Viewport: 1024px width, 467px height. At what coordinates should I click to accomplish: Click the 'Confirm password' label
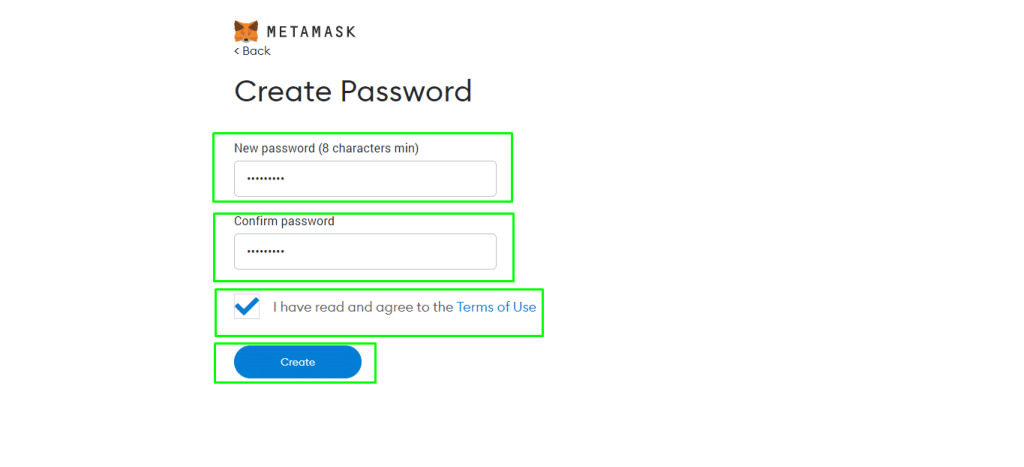pos(284,221)
